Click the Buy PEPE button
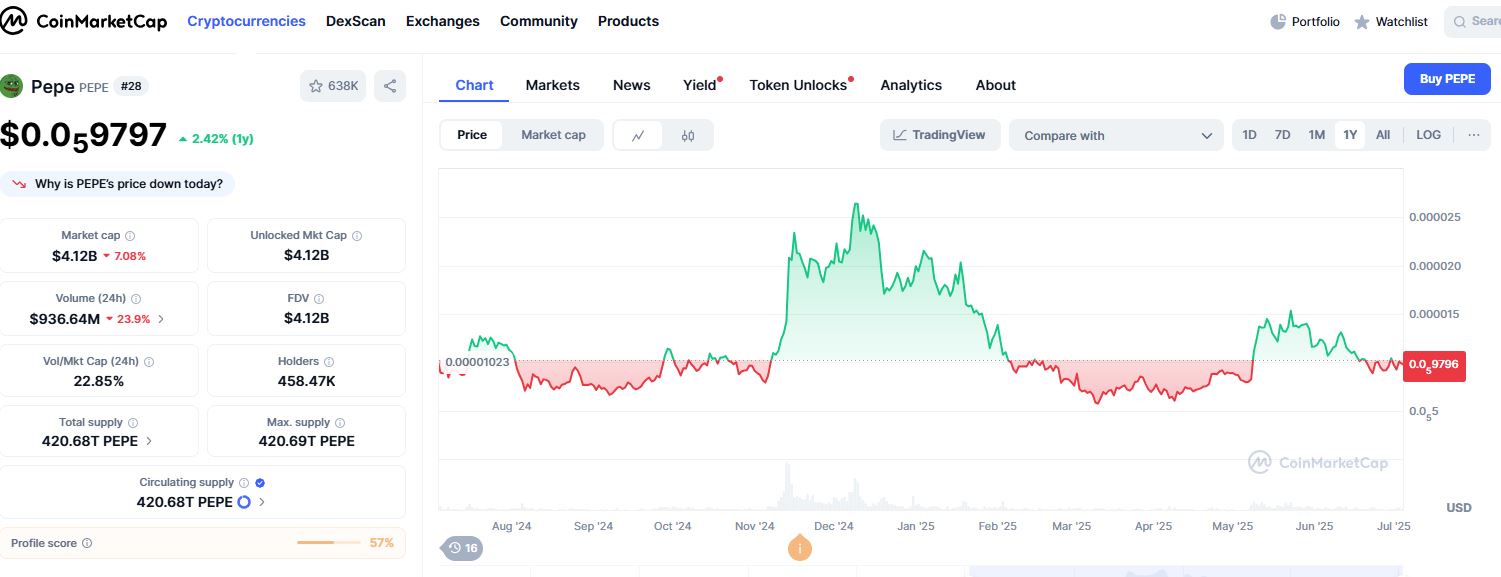 pyautogui.click(x=1447, y=79)
